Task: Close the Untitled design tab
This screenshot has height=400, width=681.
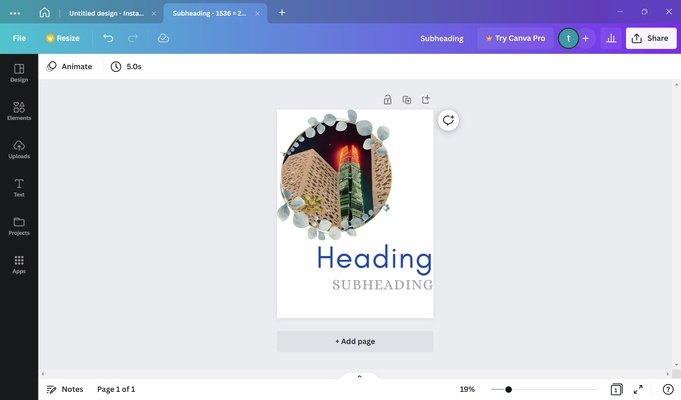Action: point(154,13)
